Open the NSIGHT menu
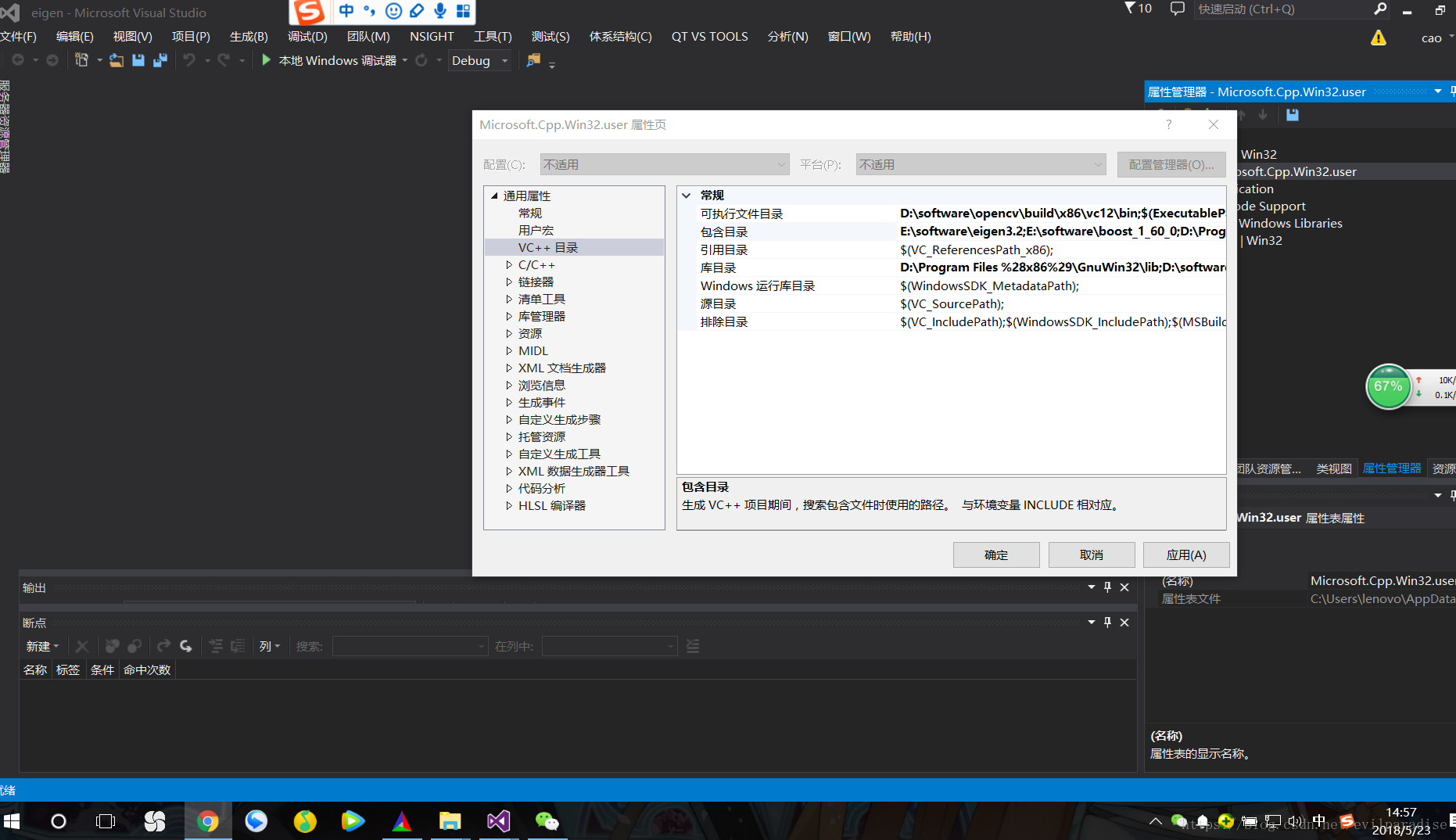This screenshot has height=840, width=1456. click(x=432, y=37)
